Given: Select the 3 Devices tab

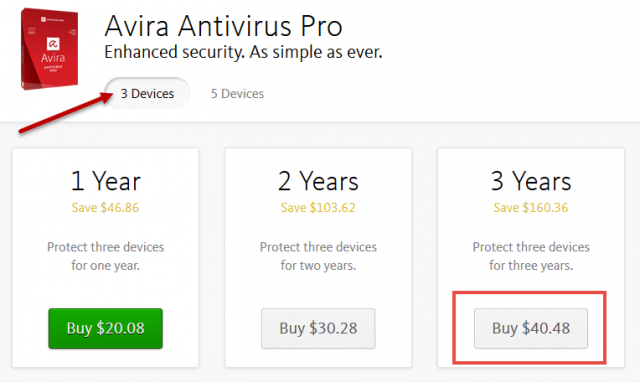Looking at the screenshot, I should tap(147, 94).
